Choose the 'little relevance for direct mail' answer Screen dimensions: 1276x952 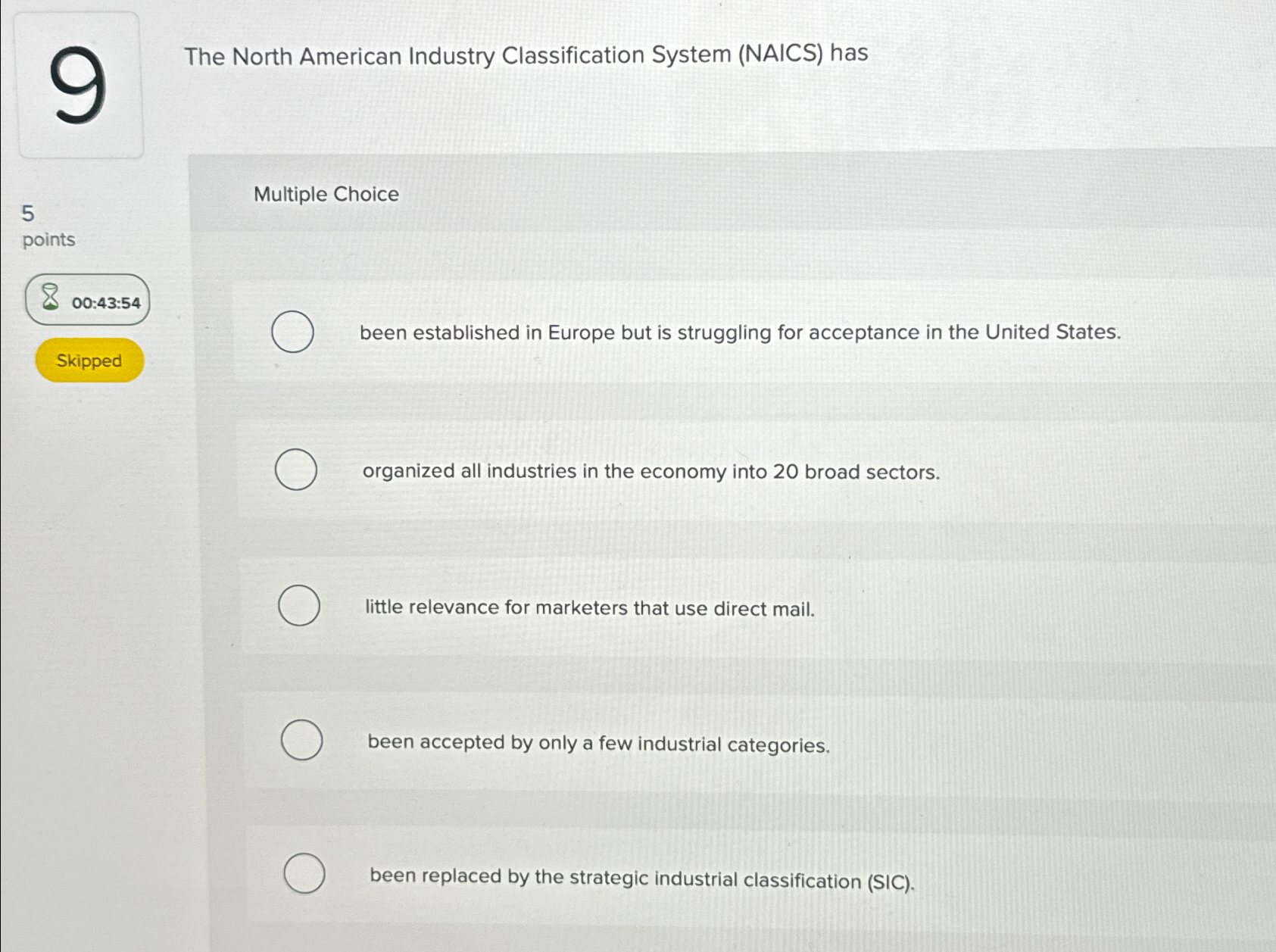[298, 606]
